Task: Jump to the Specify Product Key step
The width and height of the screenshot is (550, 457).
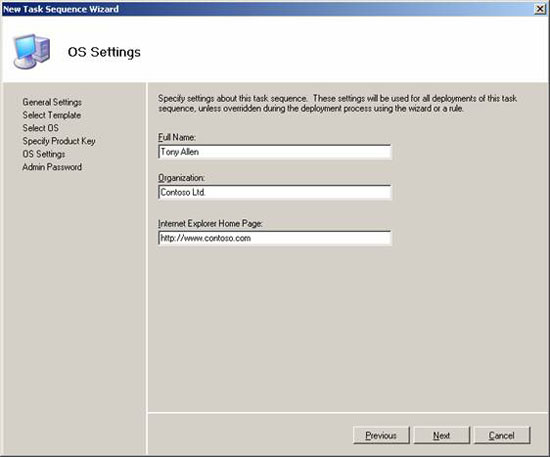Action: click(x=59, y=141)
